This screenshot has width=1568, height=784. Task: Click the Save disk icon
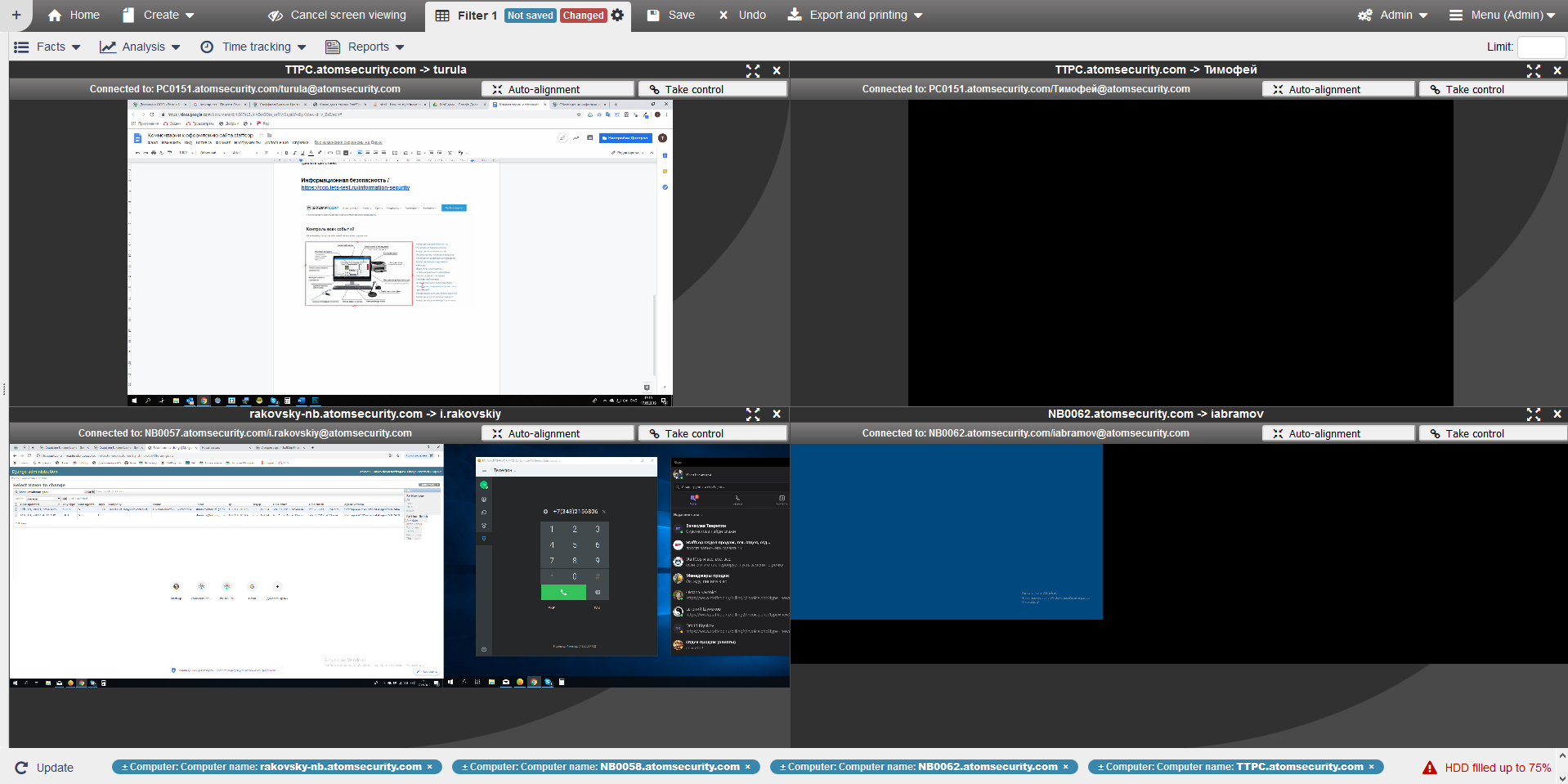(x=653, y=16)
